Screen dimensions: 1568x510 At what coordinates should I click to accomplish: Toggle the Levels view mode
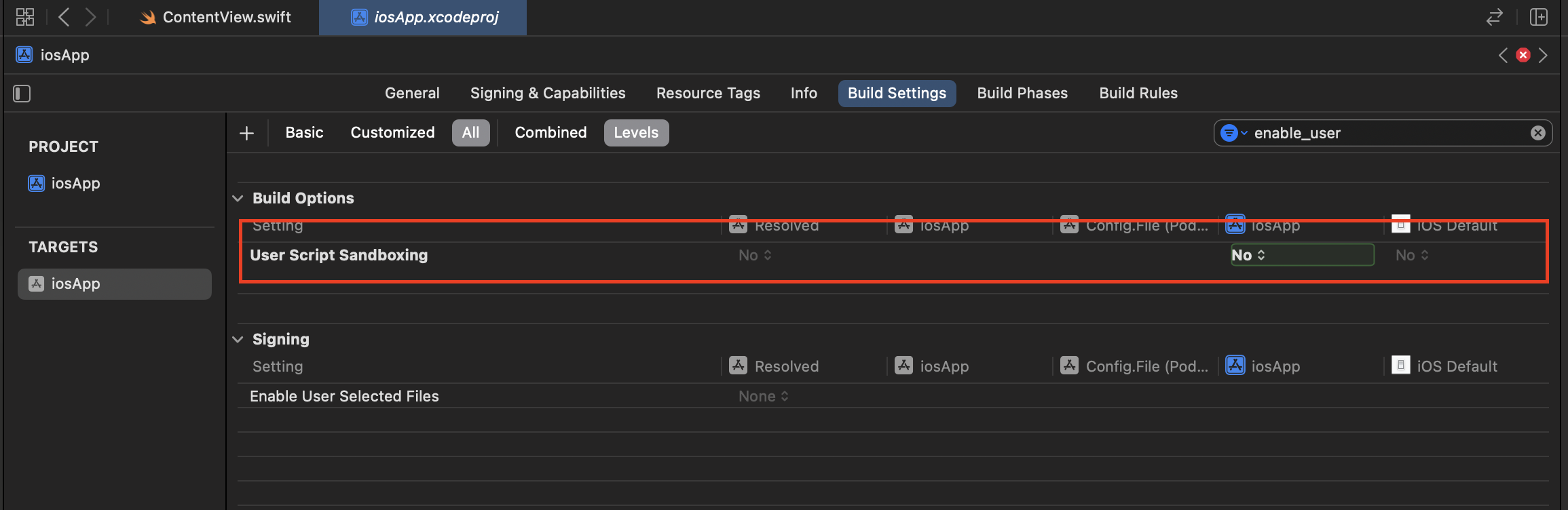(x=636, y=133)
